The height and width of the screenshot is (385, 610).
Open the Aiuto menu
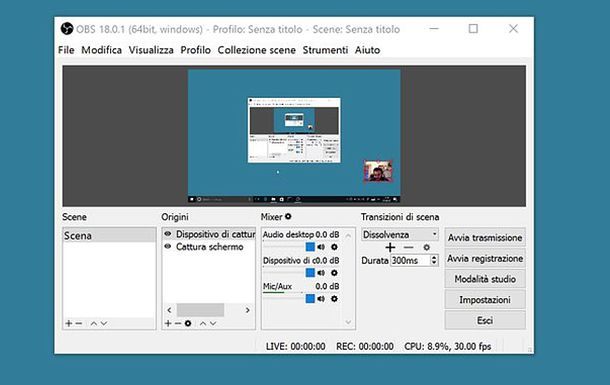click(x=367, y=50)
